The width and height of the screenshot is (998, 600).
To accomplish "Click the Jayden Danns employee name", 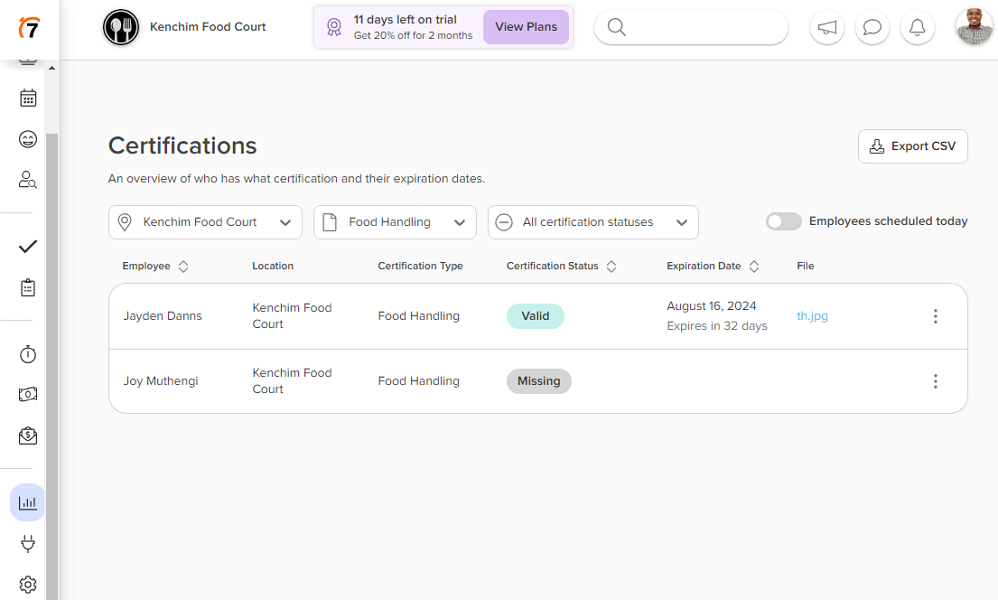I will coord(162,316).
